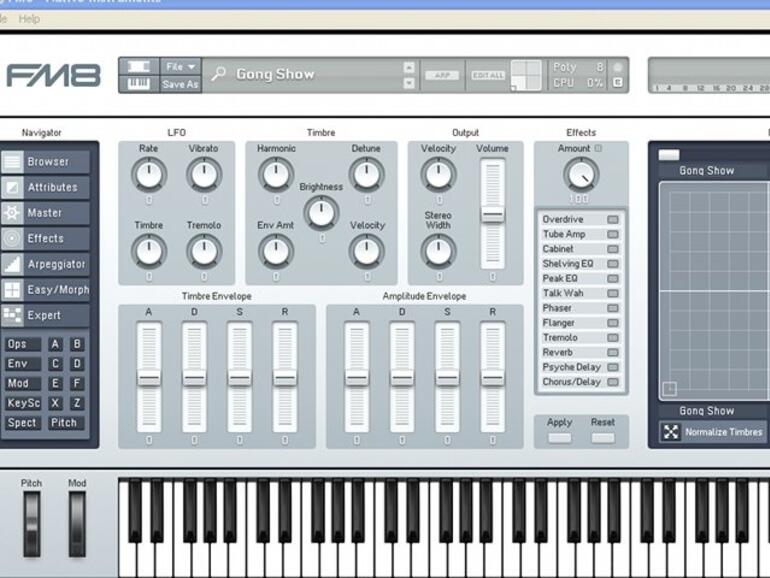Screen dimensions: 770x578
Task: Toggle the Flanger effect
Action: (x=613, y=323)
